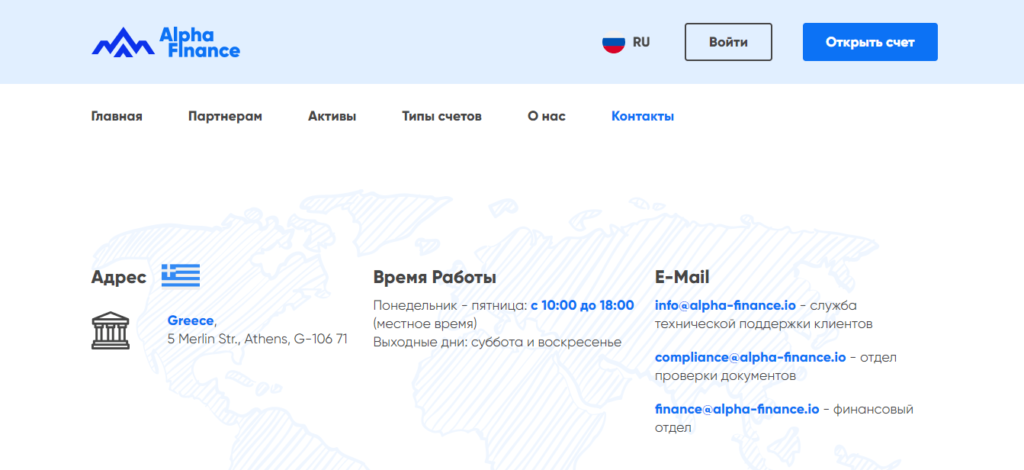Screen dimensions: 1024x470
Task: Go to the Главная menu item
Action: click(x=117, y=117)
